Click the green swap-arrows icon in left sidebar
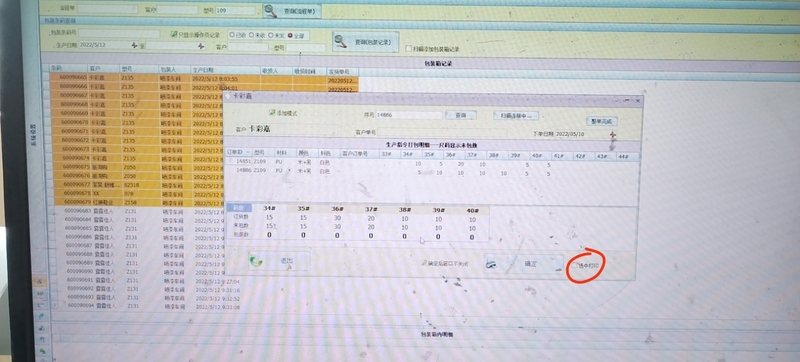 click(x=42, y=352)
